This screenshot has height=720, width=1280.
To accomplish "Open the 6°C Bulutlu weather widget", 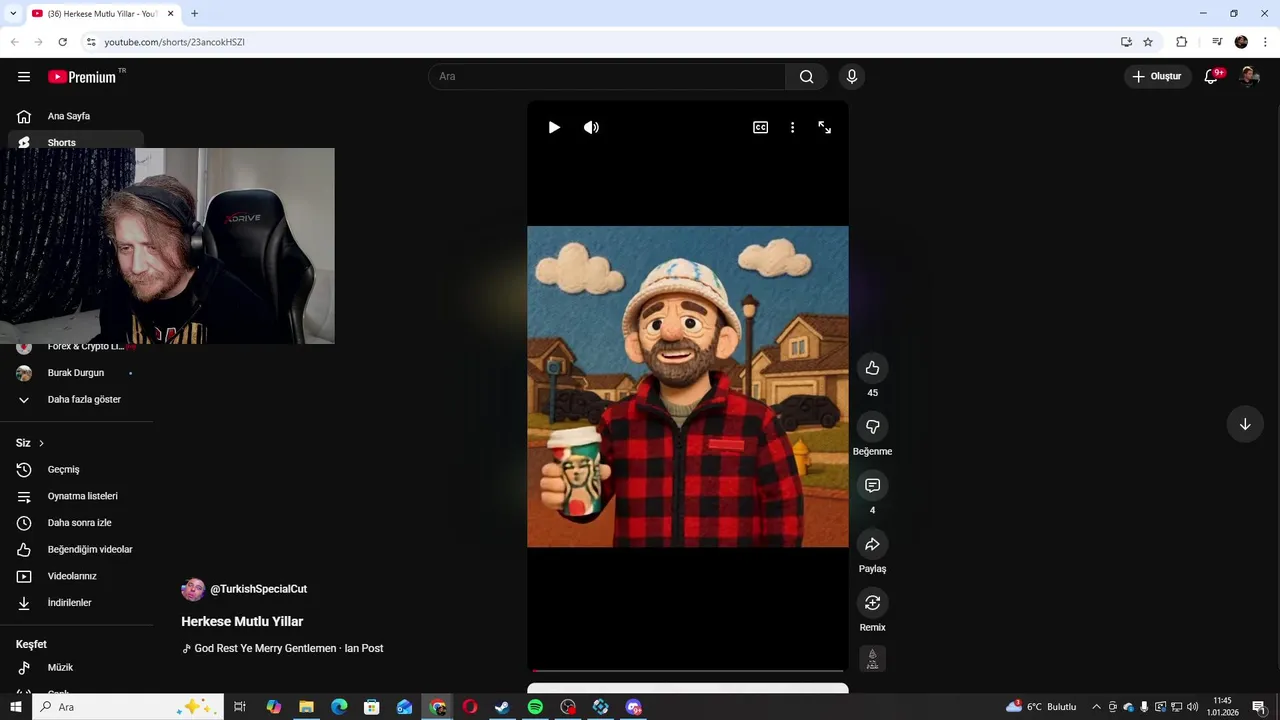I will click(1042, 707).
